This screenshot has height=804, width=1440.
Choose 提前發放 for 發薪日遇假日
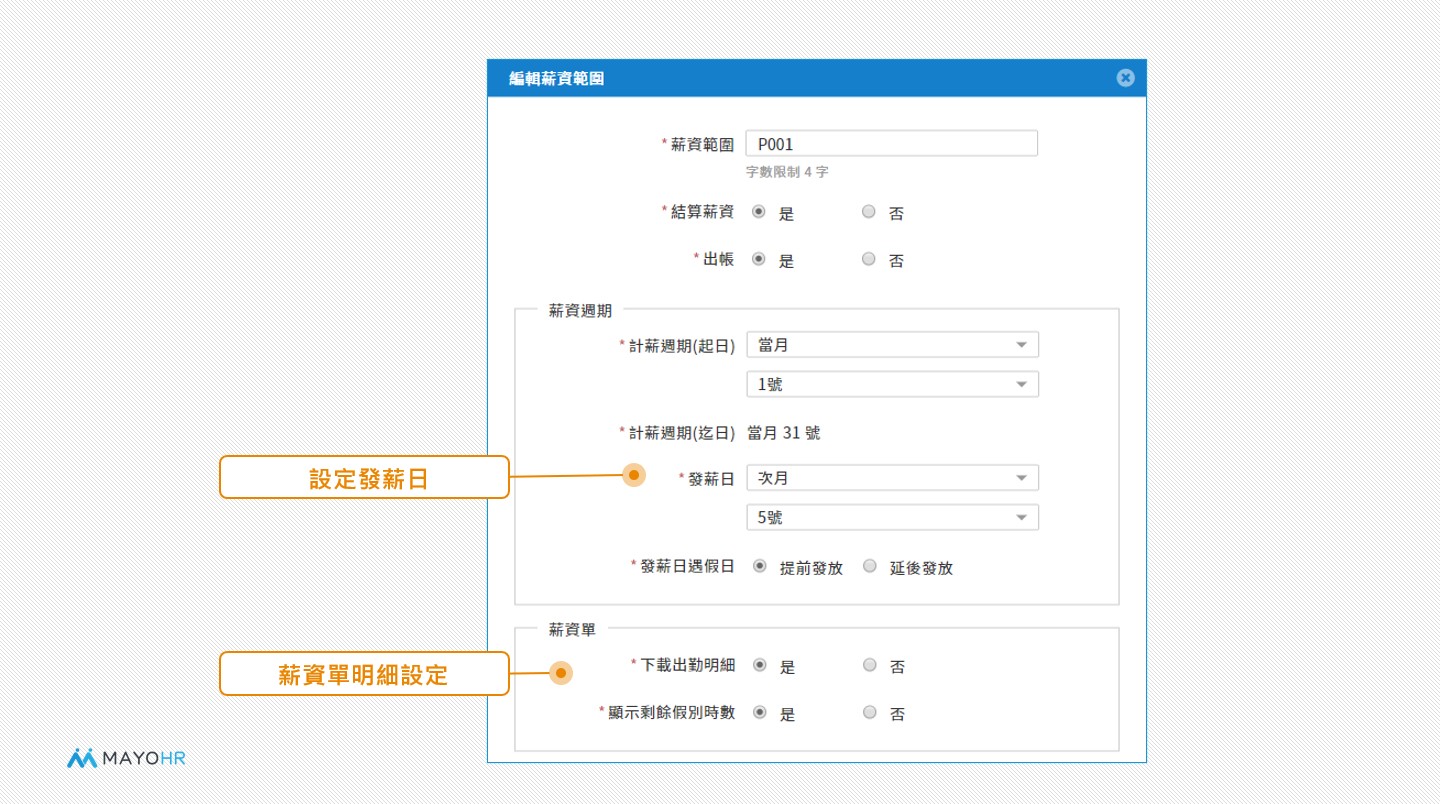point(759,566)
